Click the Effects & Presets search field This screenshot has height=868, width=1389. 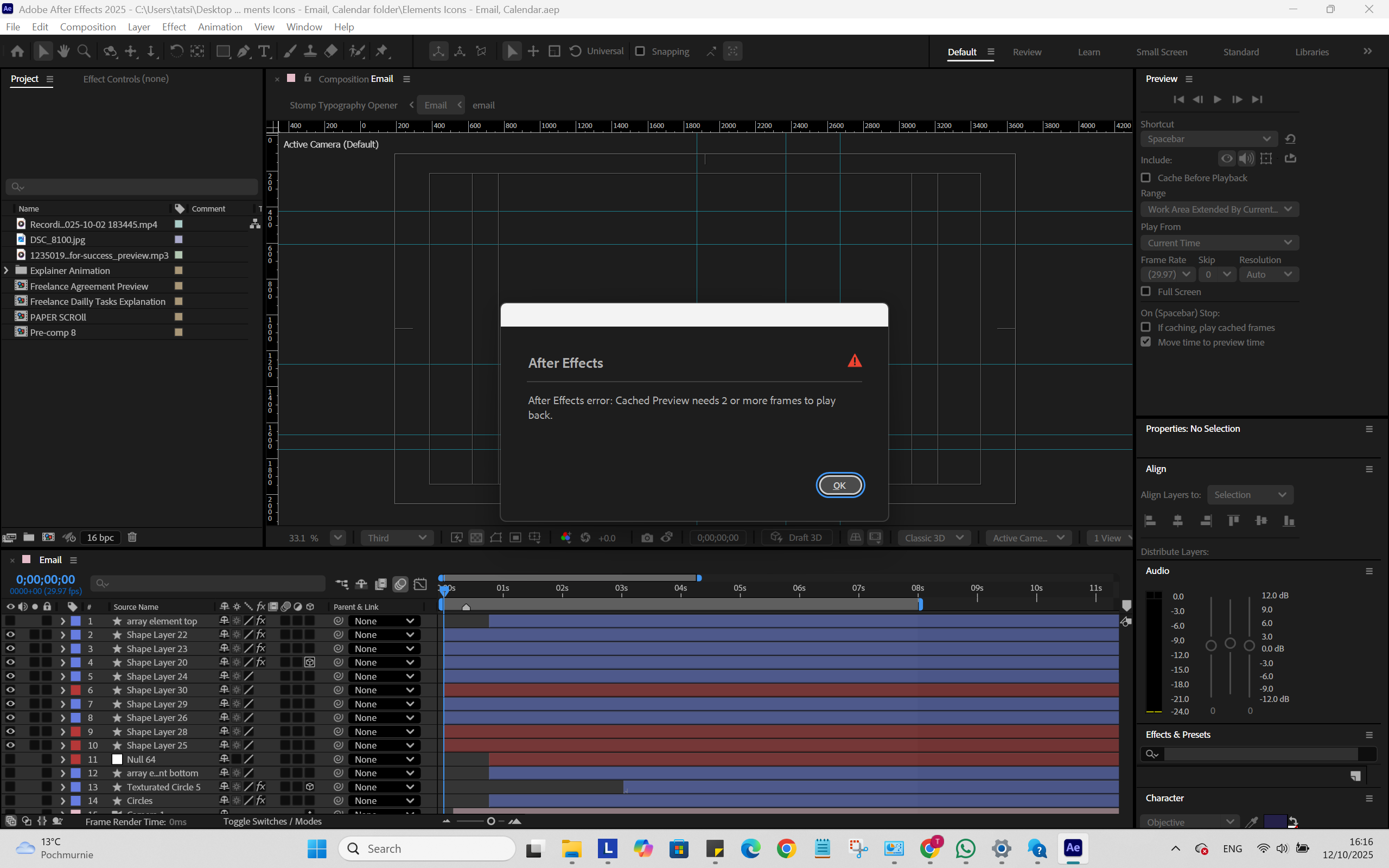(1260, 754)
